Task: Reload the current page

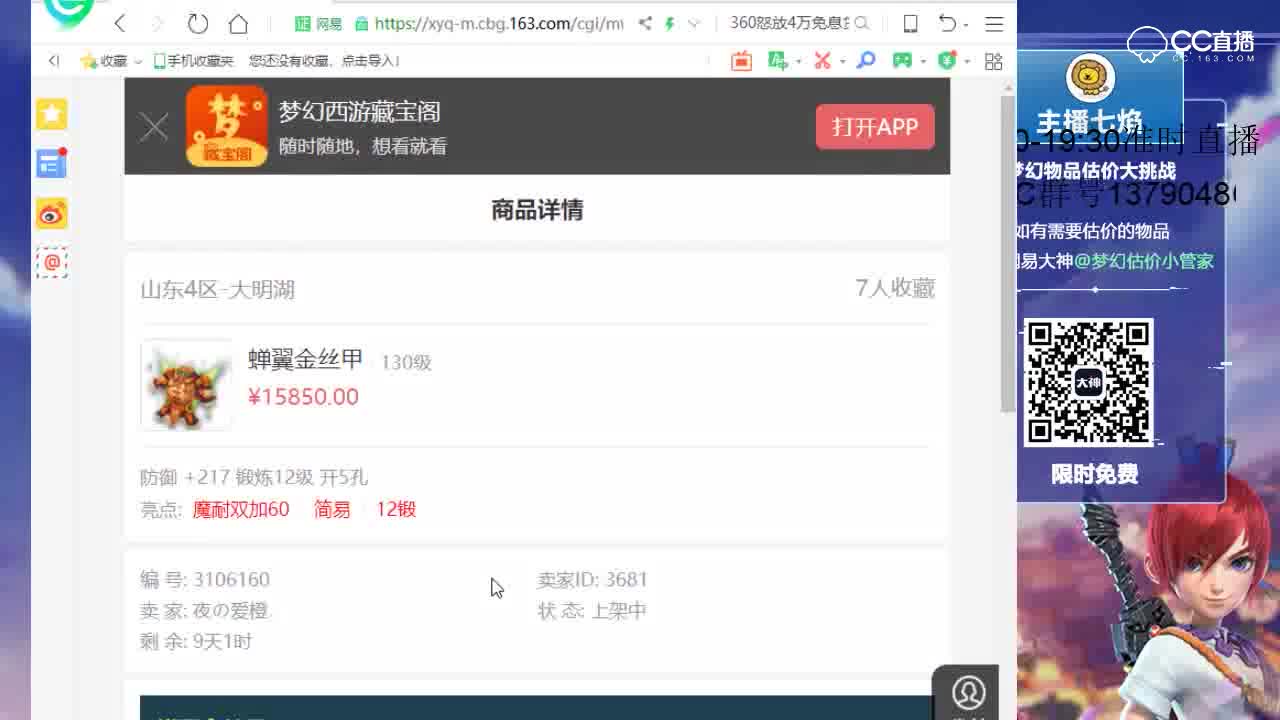Action: point(197,23)
